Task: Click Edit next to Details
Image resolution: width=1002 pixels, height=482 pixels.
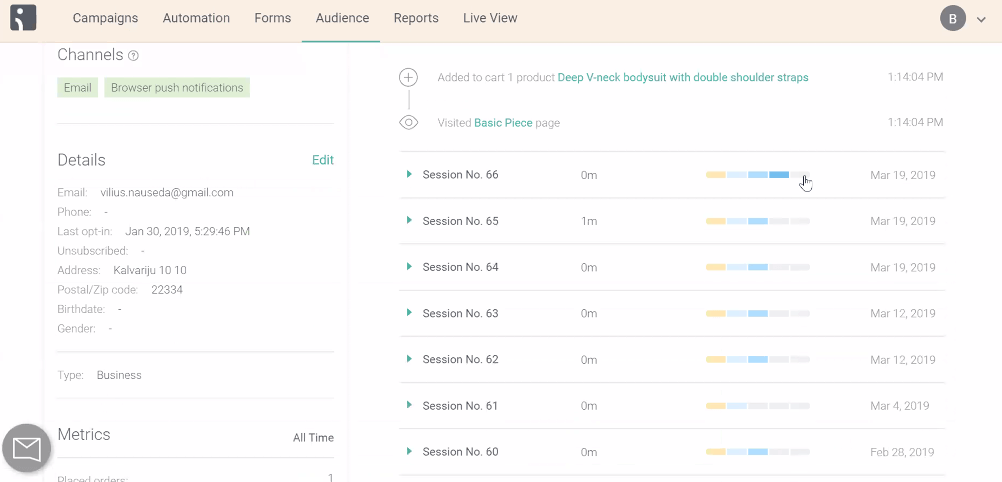Action: pos(322,160)
